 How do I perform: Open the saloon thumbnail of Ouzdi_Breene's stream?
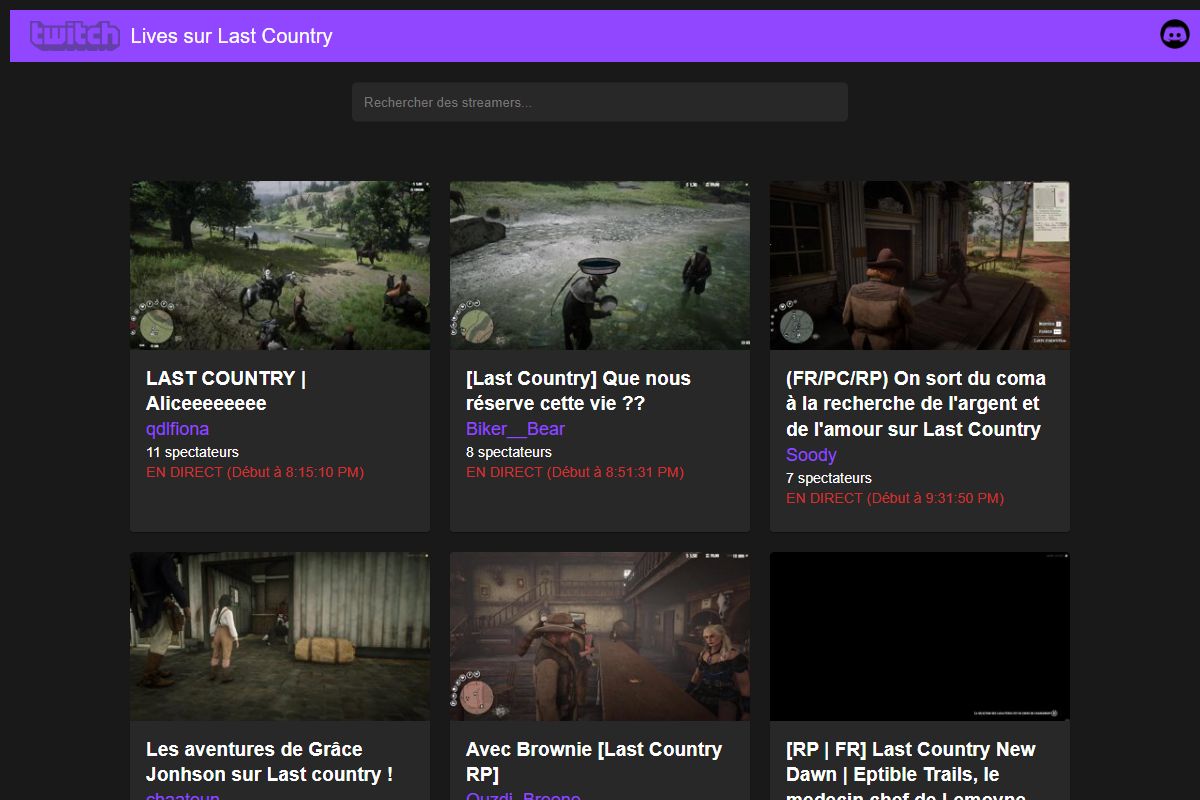(x=600, y=636)
